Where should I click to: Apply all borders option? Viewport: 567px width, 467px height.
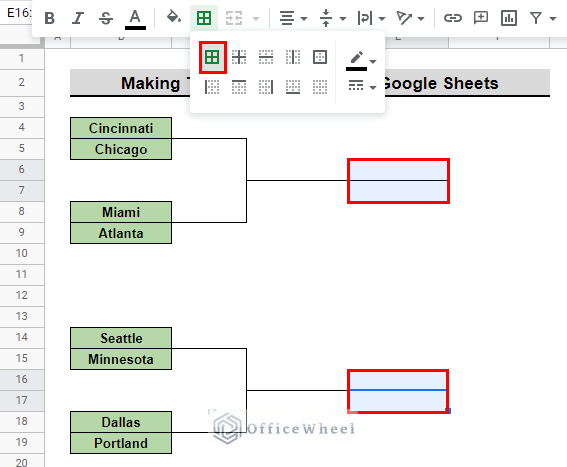[212, 57]
